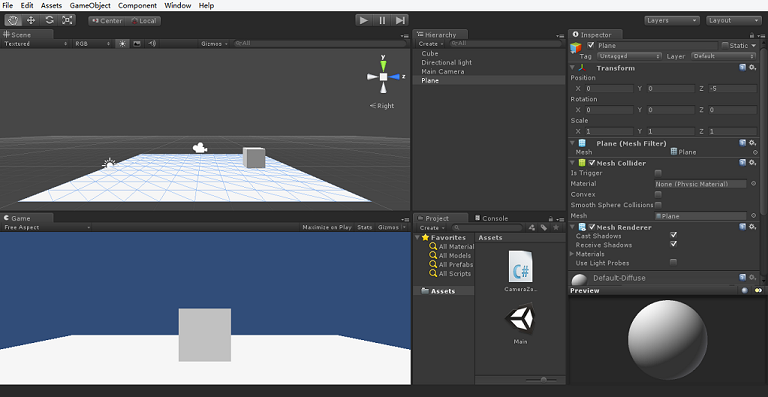
Task: Collapse the Transform component
Action: [573, 68]
